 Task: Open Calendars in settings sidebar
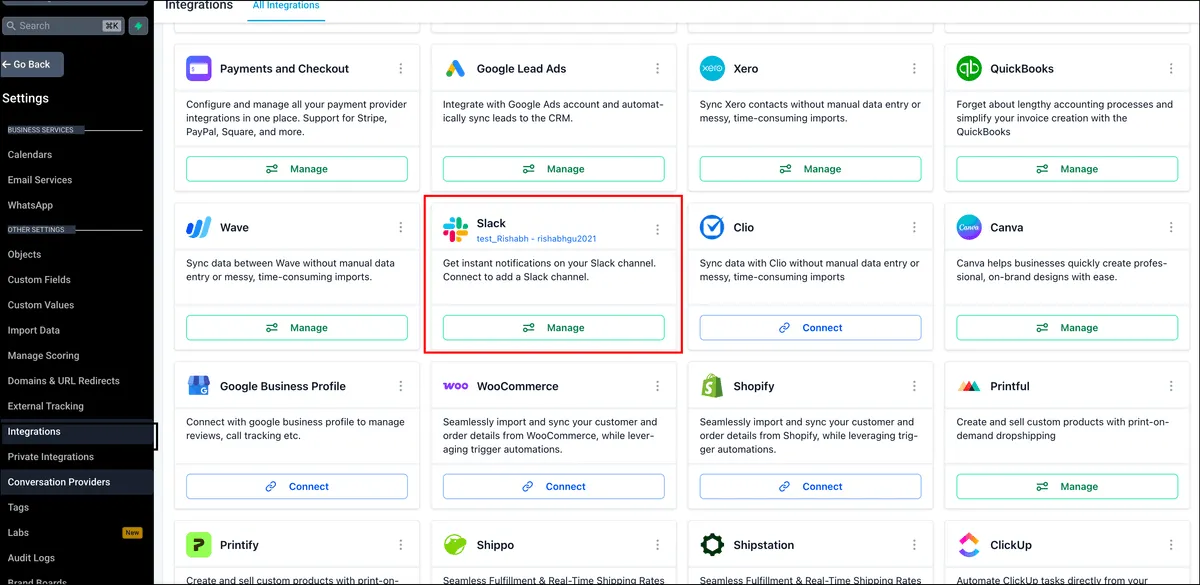(x=30, y=155)
